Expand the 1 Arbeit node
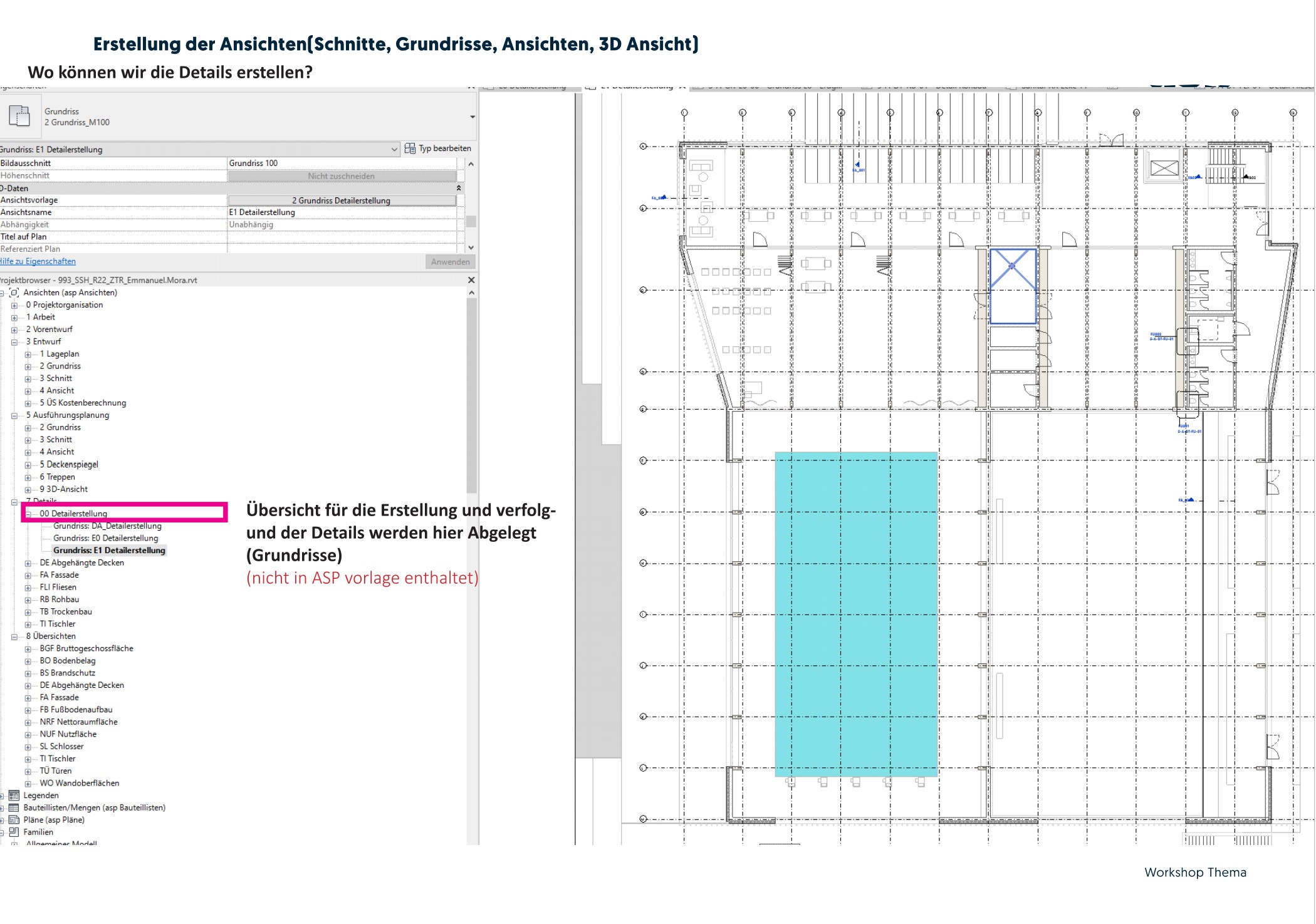Viewport: 1316px width, 924px height. (14, 318)
